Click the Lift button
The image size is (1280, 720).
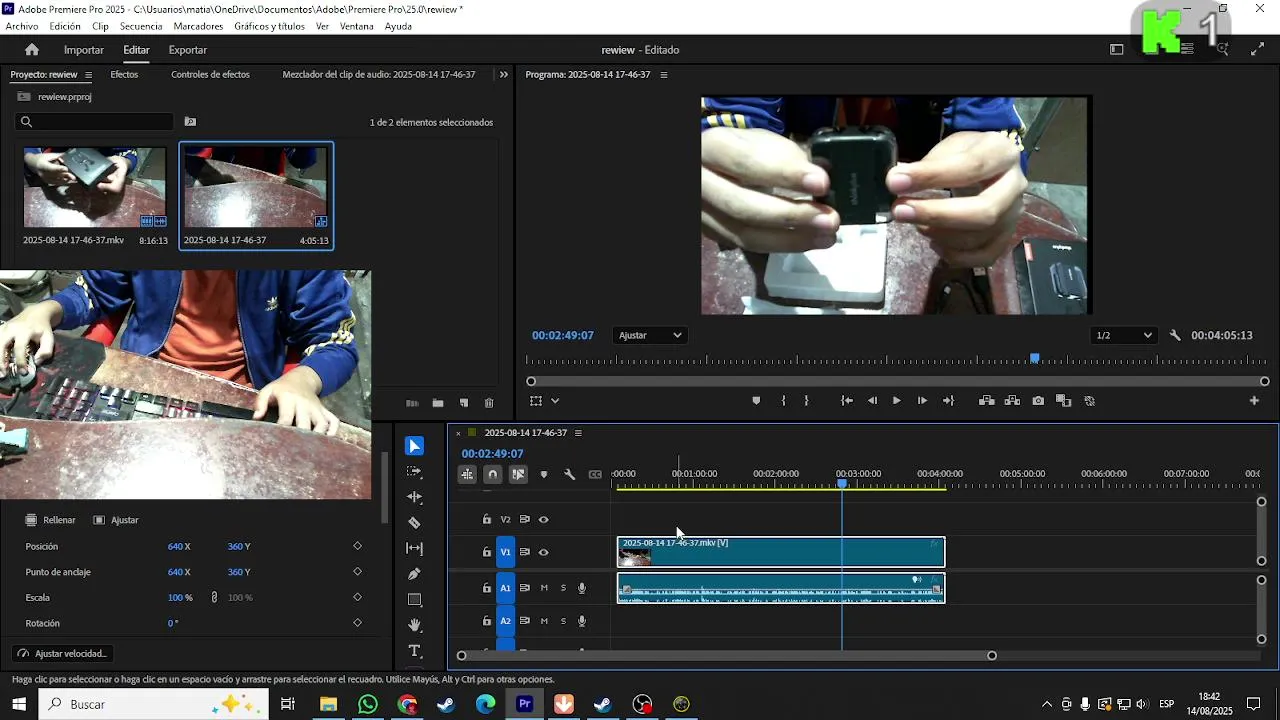coord(987,401)
